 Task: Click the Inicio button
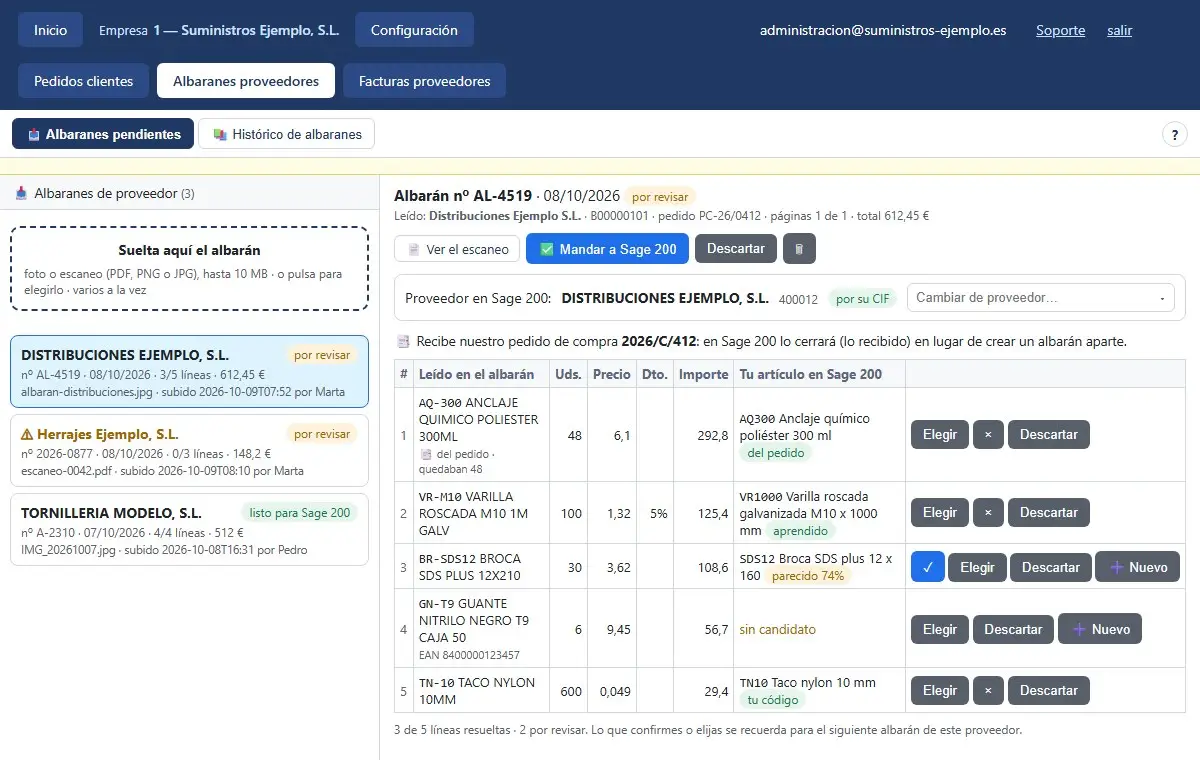[x=51, y=30]
